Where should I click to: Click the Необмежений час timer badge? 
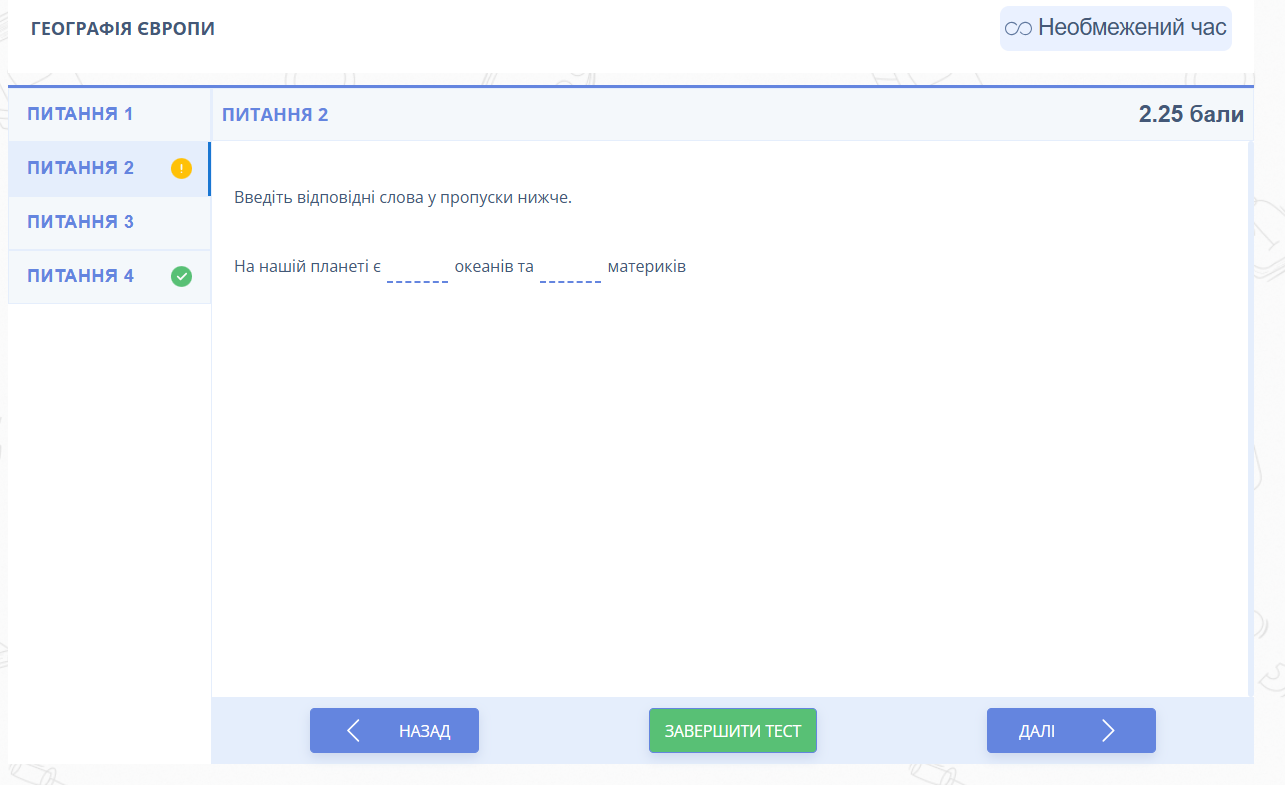tap(1116, 28)
